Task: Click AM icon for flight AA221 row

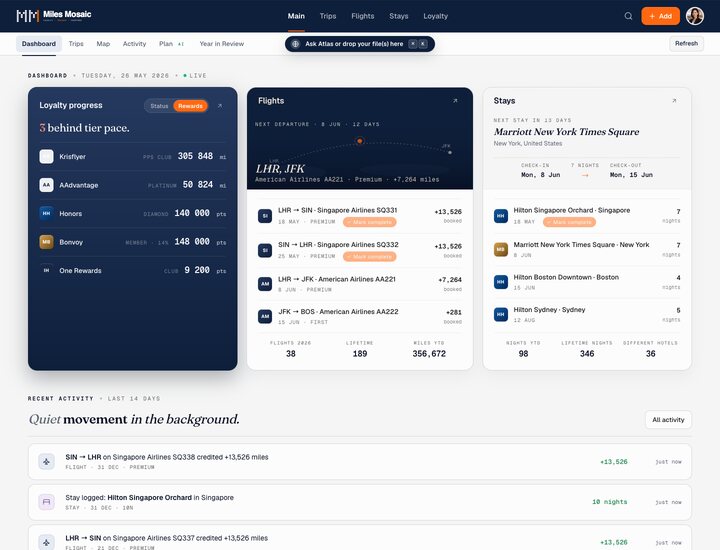Action: pyautogui.click(x=265, y=284)
